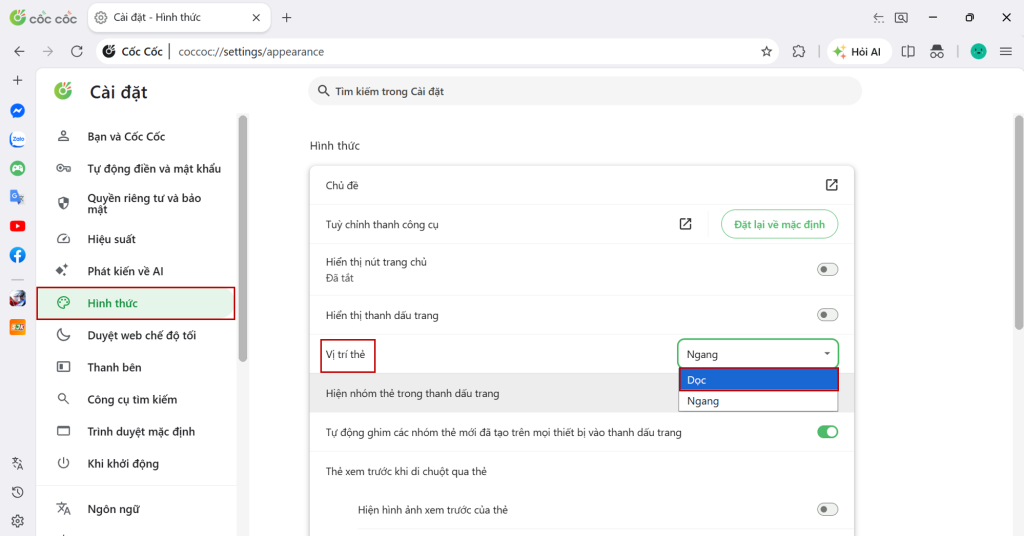Open Tự động điền và mật khẩu settings

tap(136, 168)
